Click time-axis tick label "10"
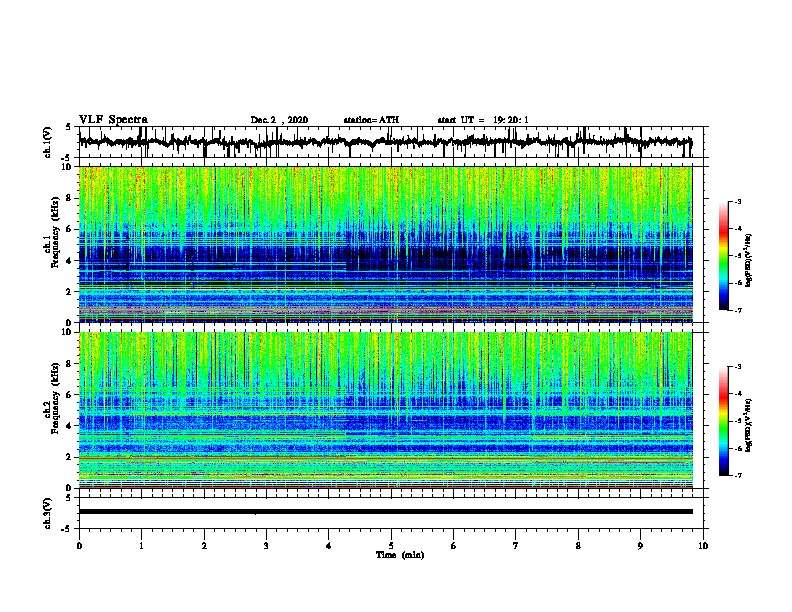 tap(703, 546)
